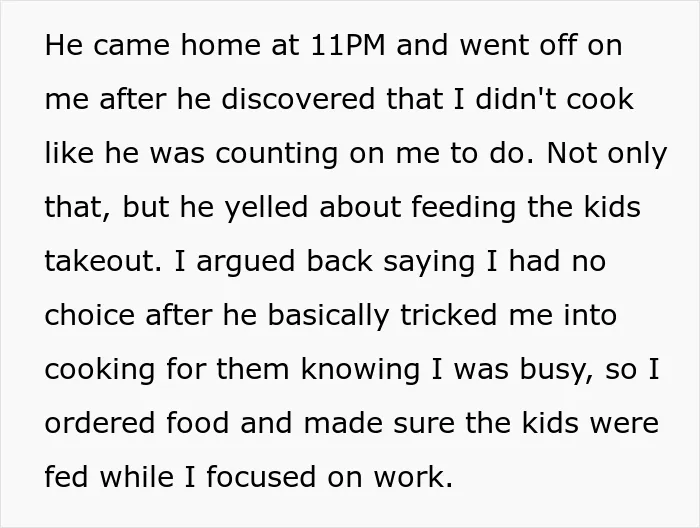
Task: Click the word "counting"
Action: (x=276, y=153)
